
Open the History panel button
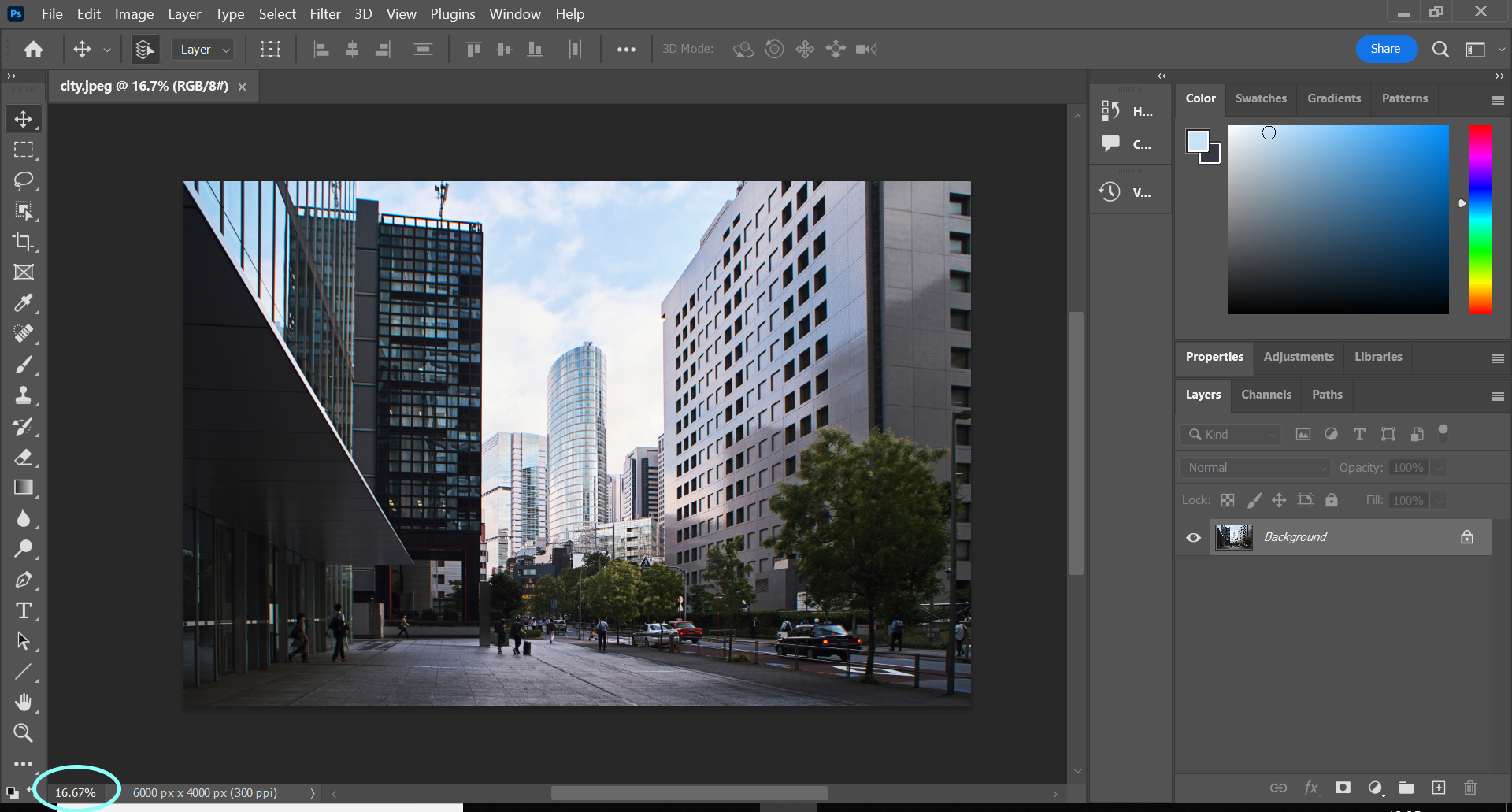coord(1126,111)
